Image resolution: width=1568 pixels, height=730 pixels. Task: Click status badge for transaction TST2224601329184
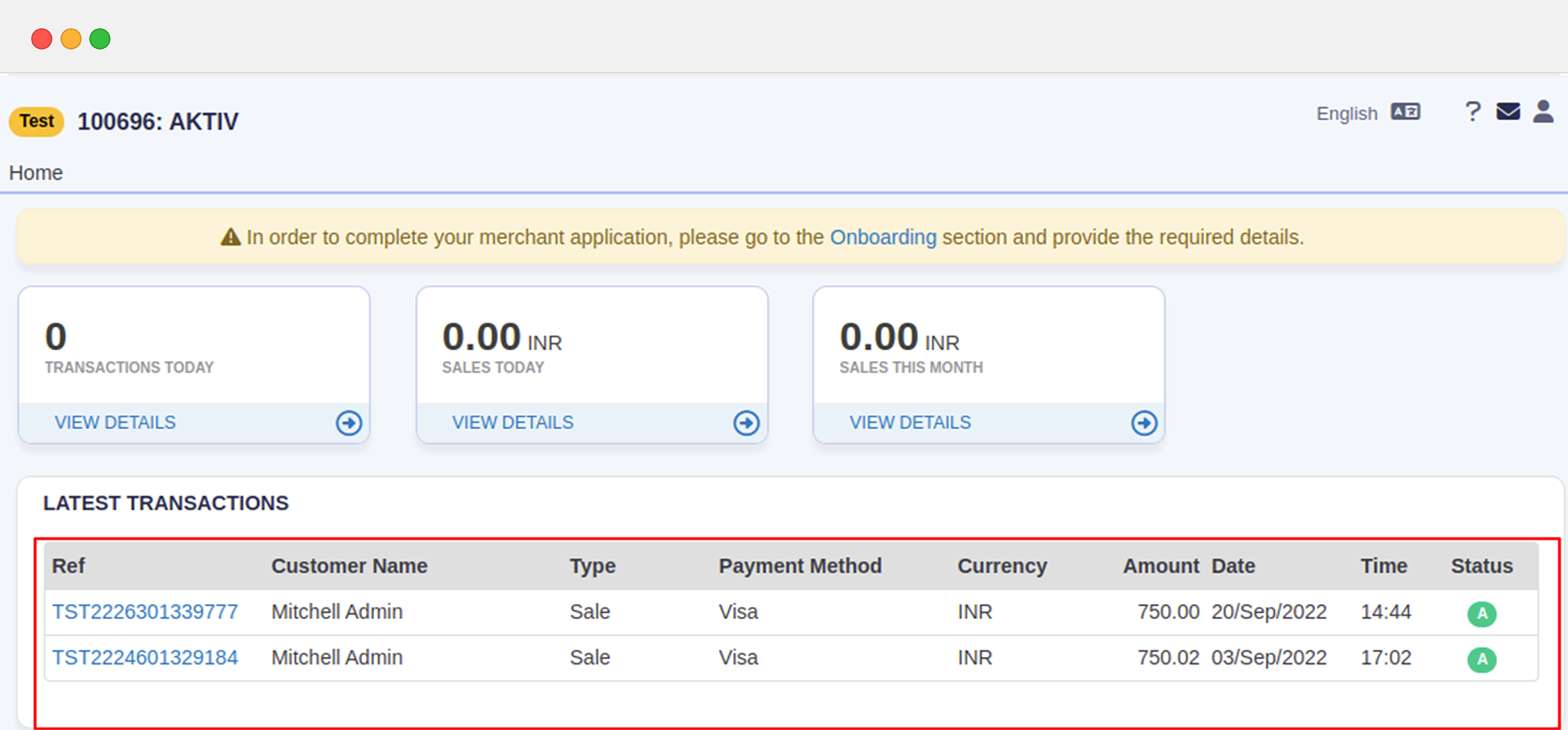(x=1481, y=660)
